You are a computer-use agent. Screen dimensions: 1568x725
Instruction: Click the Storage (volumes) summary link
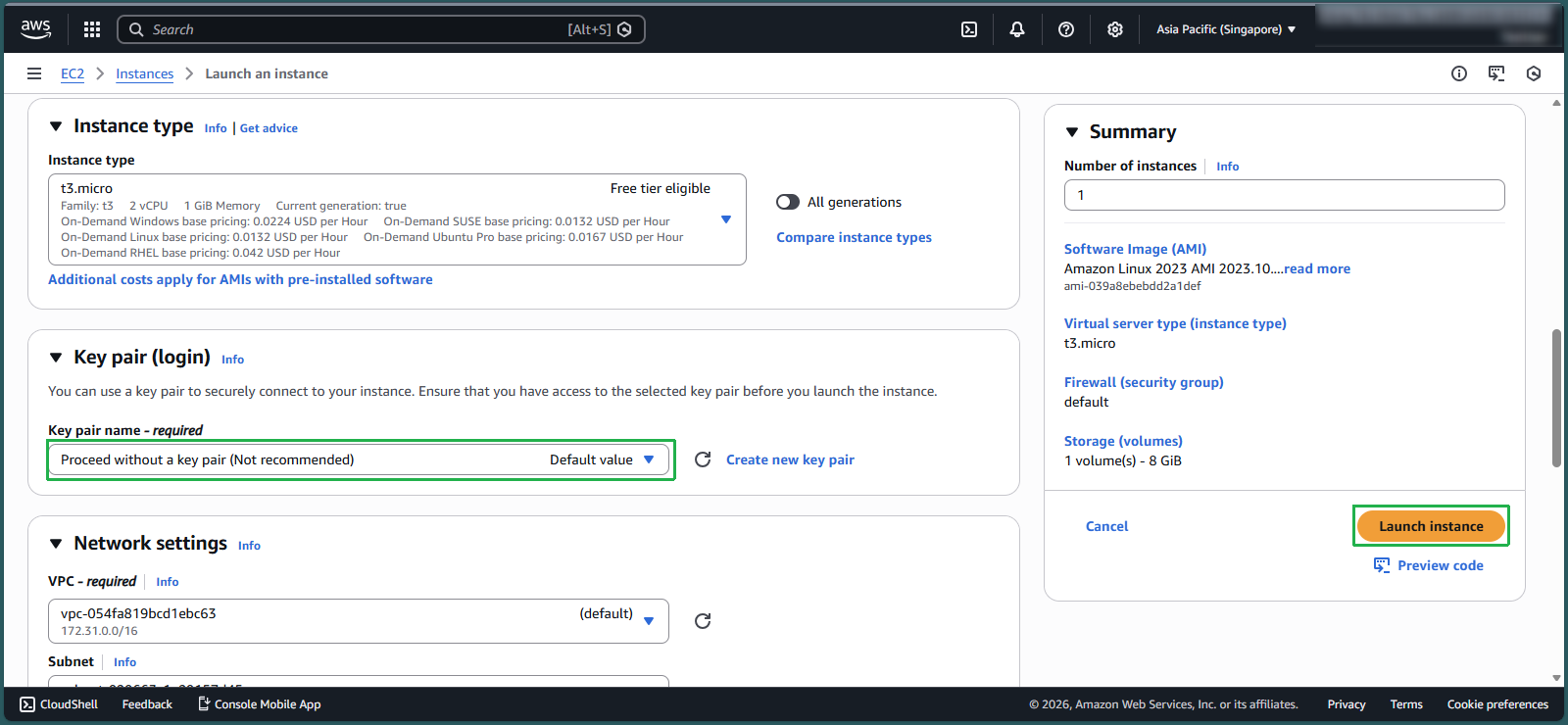(1123, 441)
